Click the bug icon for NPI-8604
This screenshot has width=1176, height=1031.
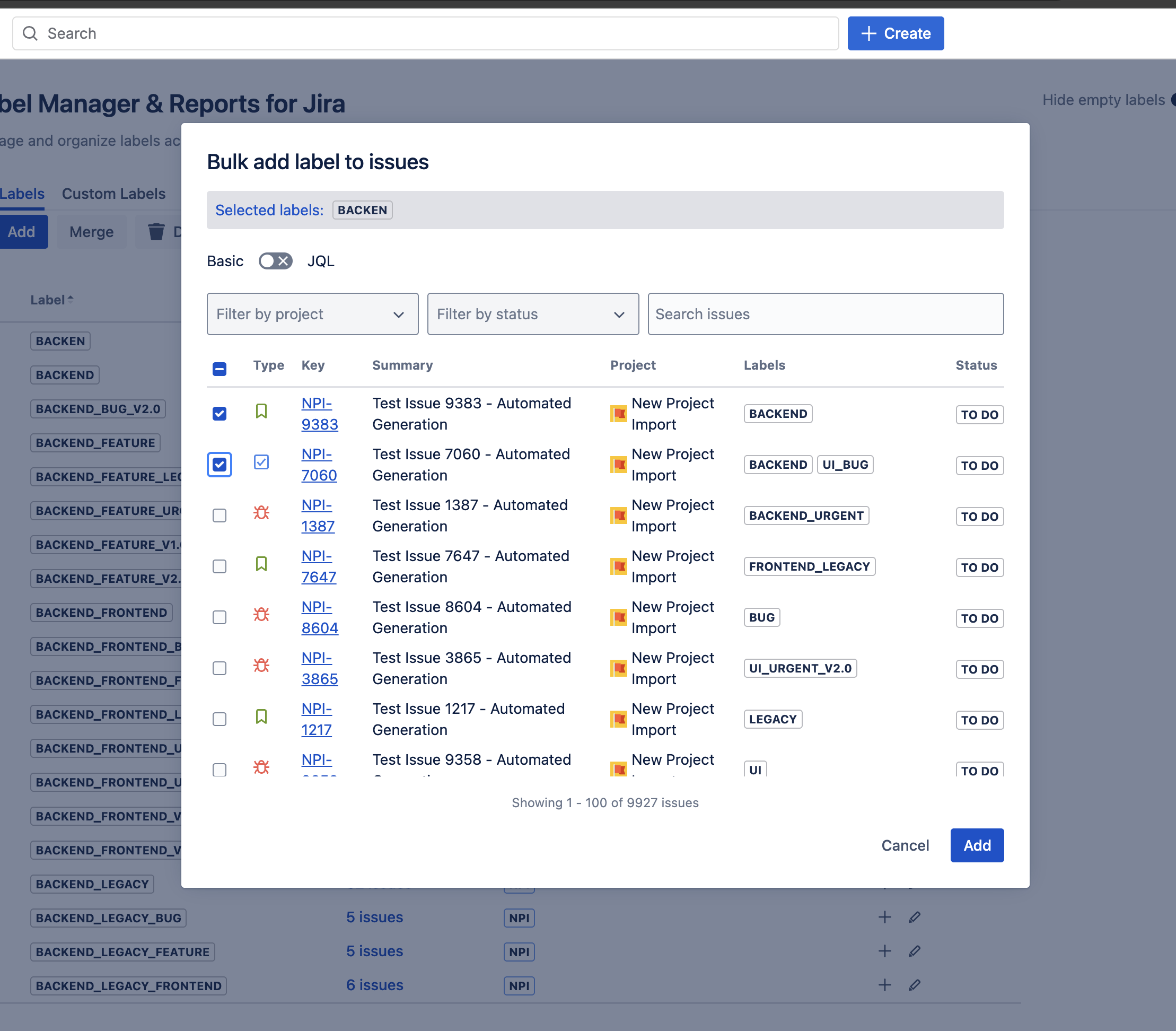pyautogui.click(x=261, y=615)
